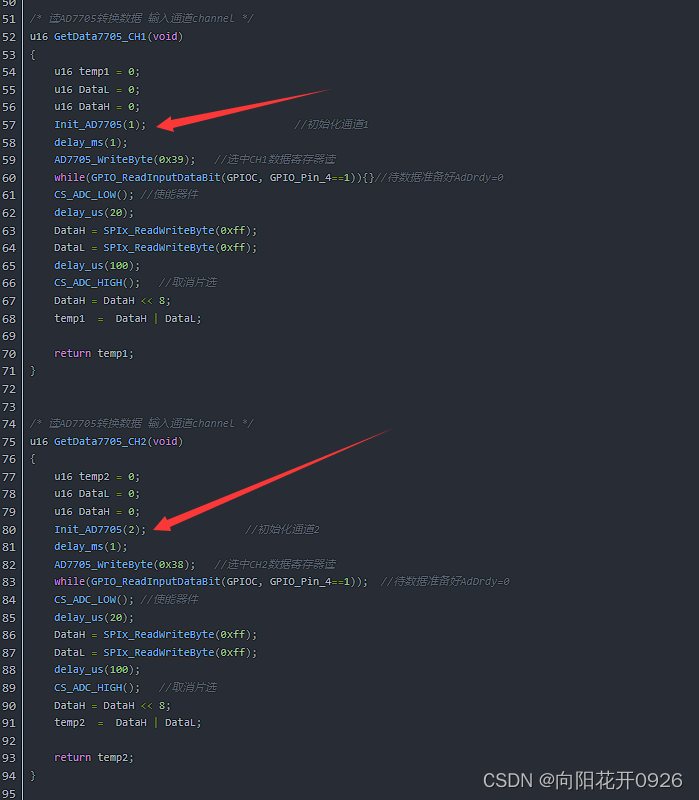Click the AD7705_WriteByte(0x38) call

click(124, 565)
